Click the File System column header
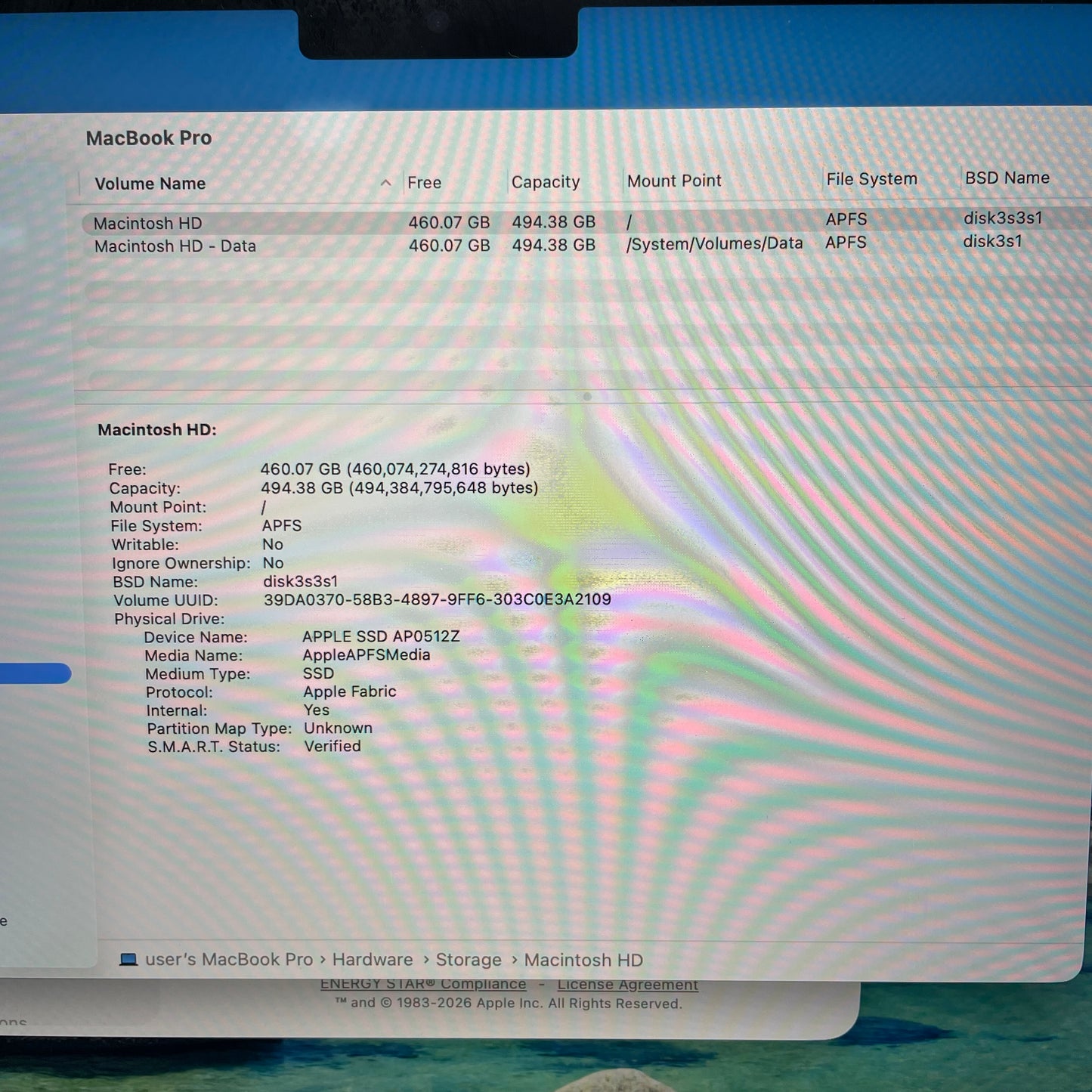1092x1092 pixels. pyautogui.click(x=871, y=179)
